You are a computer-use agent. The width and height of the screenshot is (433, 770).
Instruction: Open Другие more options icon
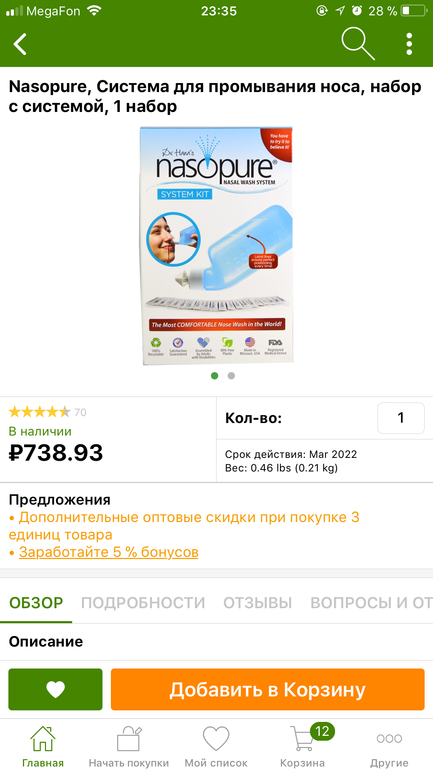click(389, 746)
